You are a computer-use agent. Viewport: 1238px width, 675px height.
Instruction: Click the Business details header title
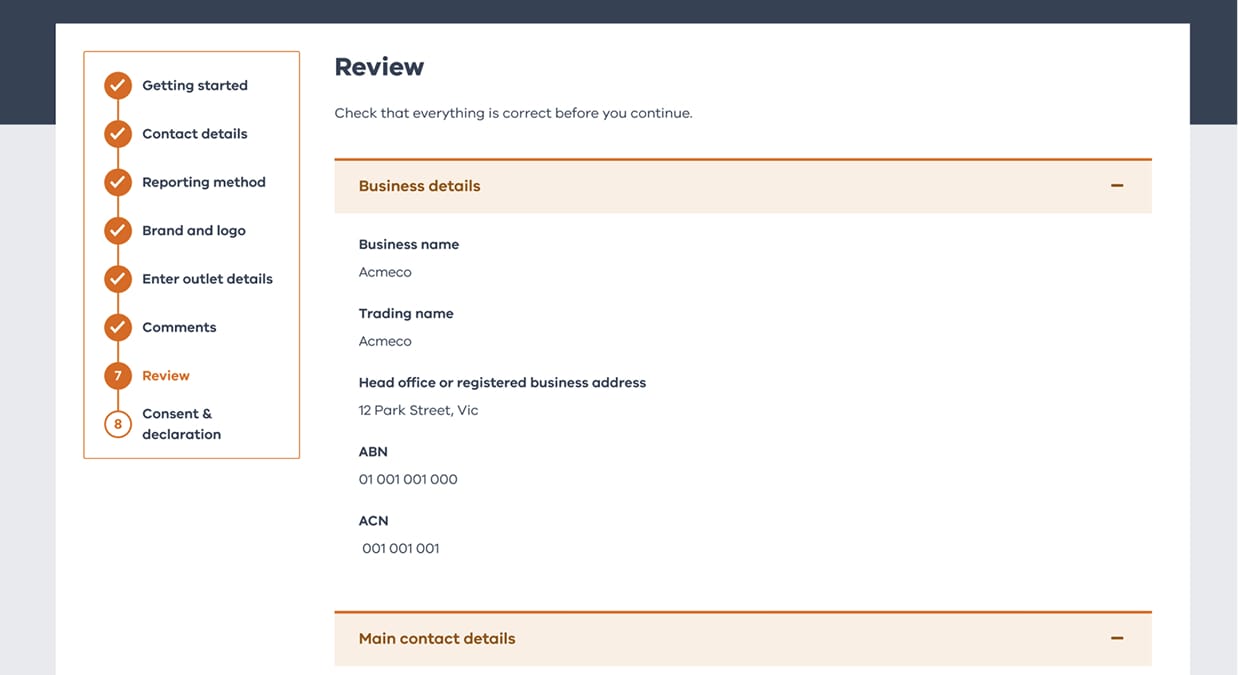pyautogui.click(x=419, y=186)
